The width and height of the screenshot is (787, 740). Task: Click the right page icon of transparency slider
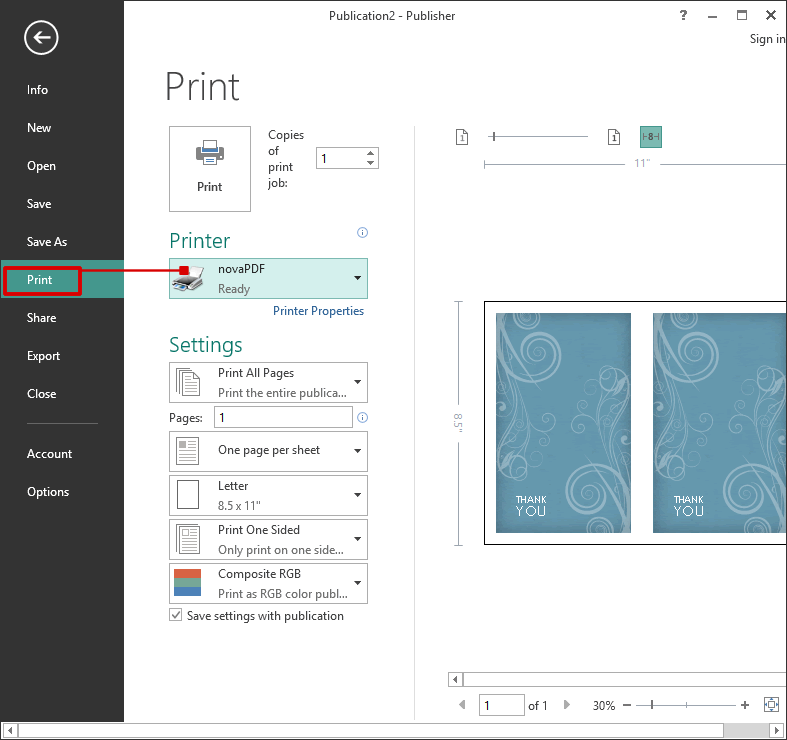pyautogui.click(x=614, y=137)
